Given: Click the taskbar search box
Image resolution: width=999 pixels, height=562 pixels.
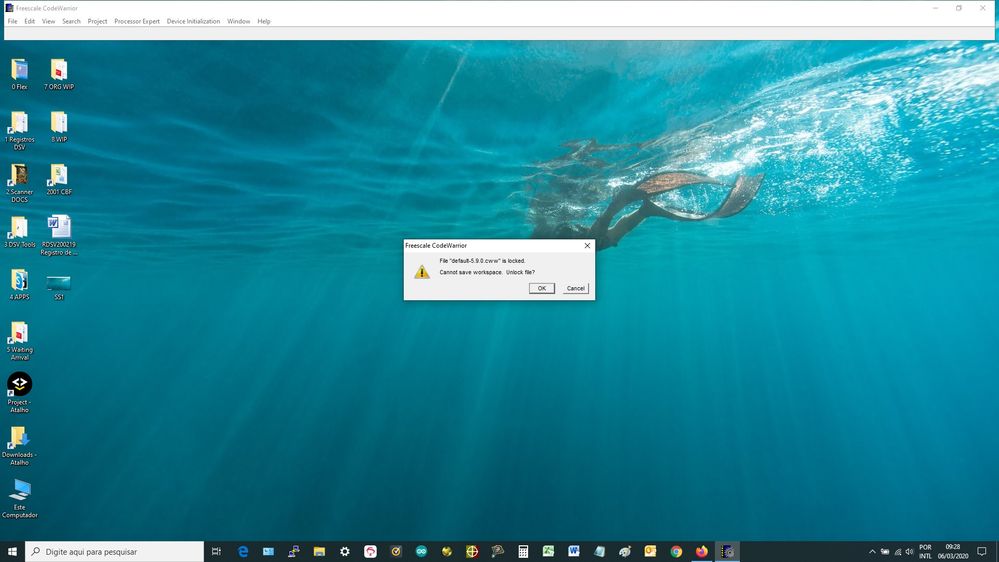Looking at the screenshot, I should (x=115, y=551).
